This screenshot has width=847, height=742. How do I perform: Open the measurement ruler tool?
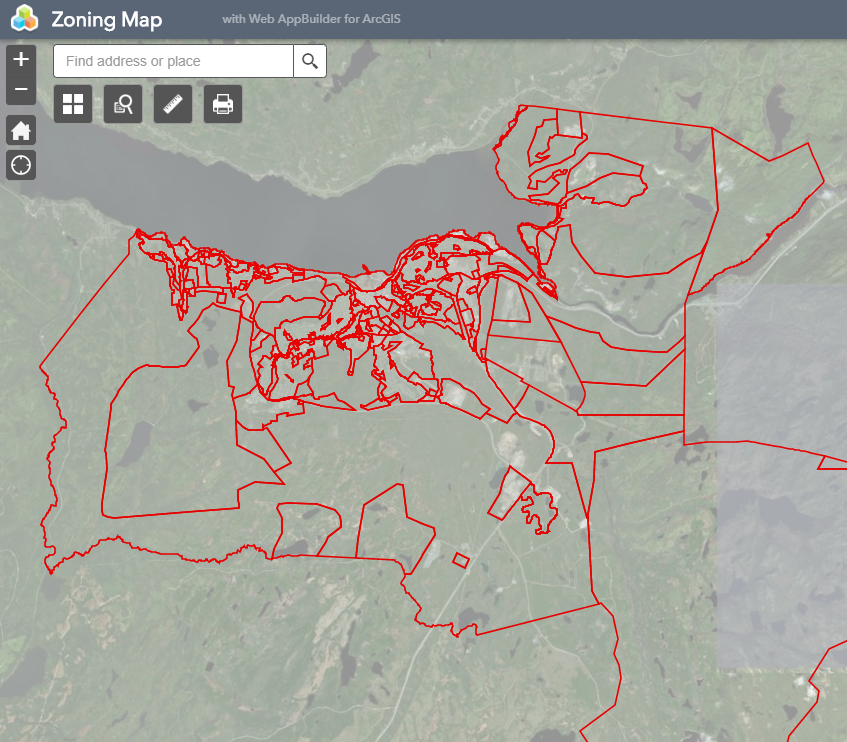(x=173, y=104)
